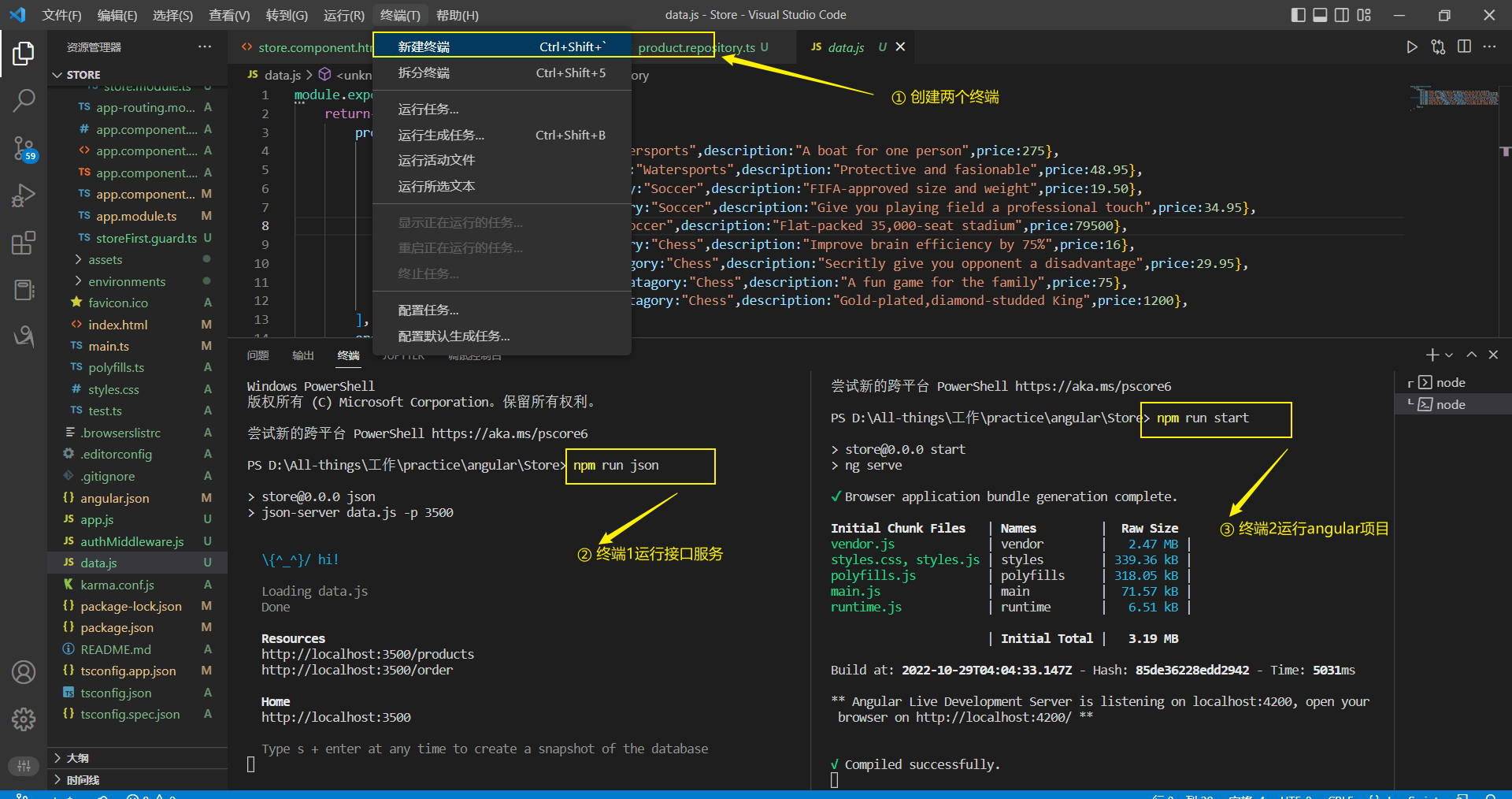This screenshot has width=1512, height=799.
Task: Click the Run Code play button
Action: pyautogui.click(x=1412, y=47)
